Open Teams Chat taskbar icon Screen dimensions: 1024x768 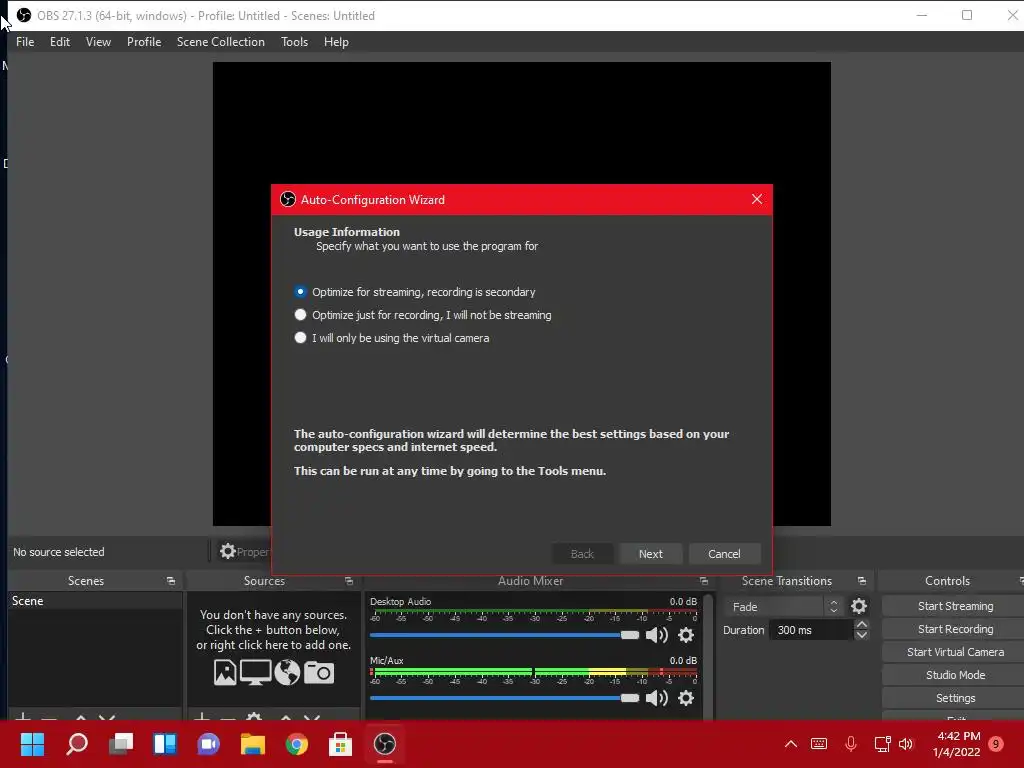[x=208, y=744]
